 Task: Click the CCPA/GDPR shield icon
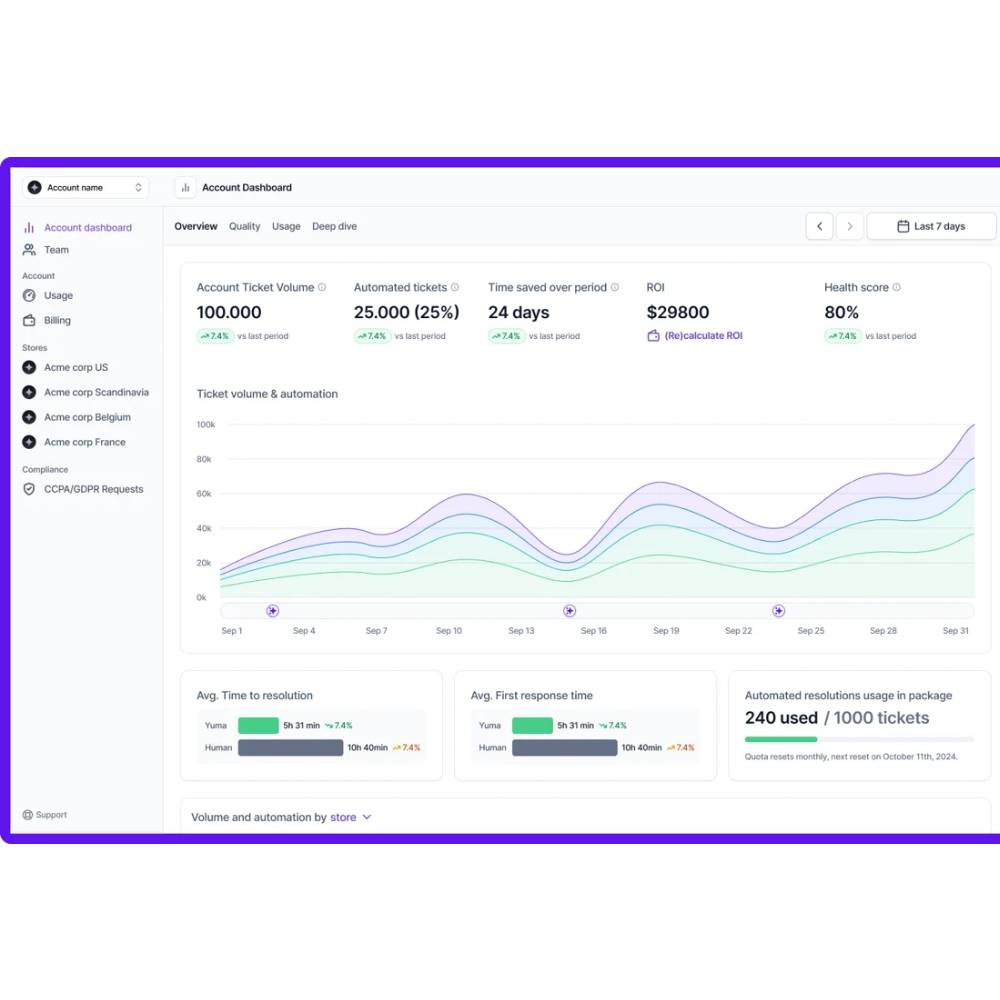tap(29, 490)
